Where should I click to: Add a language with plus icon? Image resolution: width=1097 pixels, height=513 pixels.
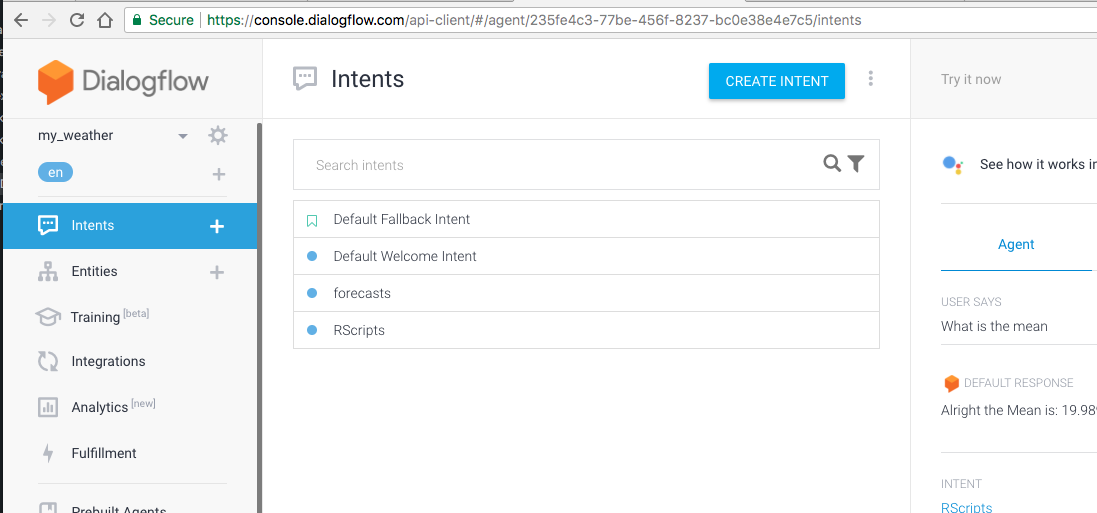click(x=218, y=174)
